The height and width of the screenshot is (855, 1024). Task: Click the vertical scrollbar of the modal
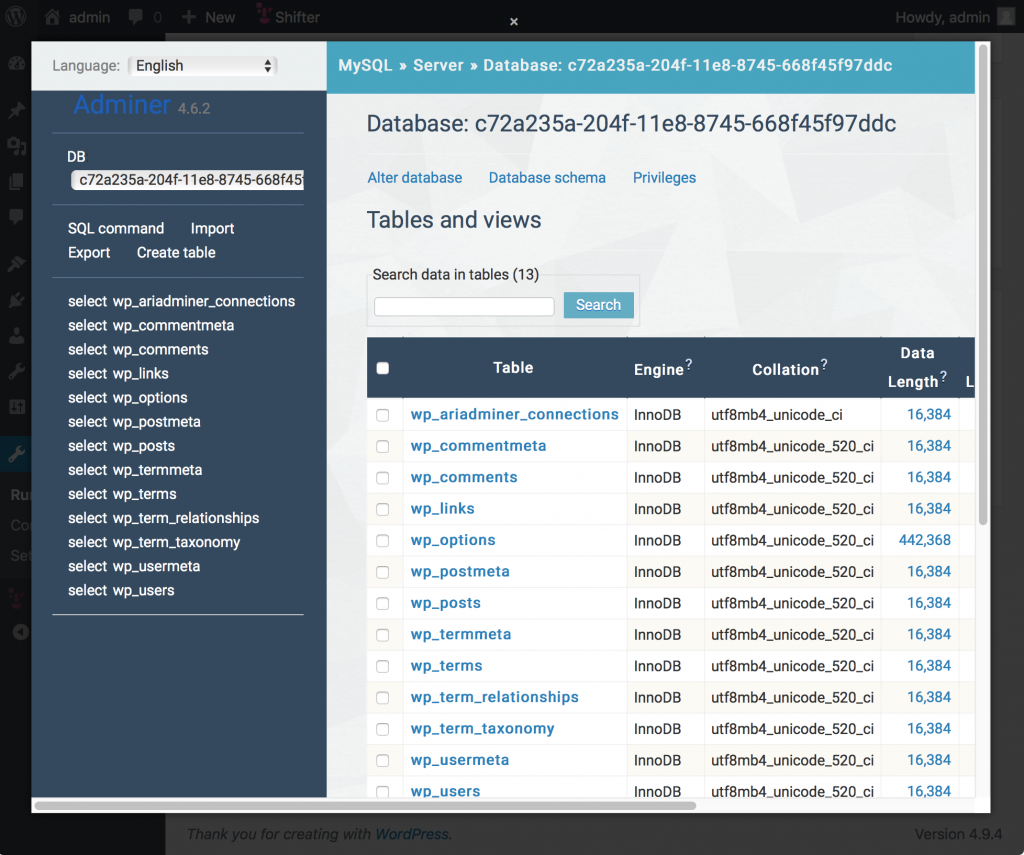(x=982, y=284)
